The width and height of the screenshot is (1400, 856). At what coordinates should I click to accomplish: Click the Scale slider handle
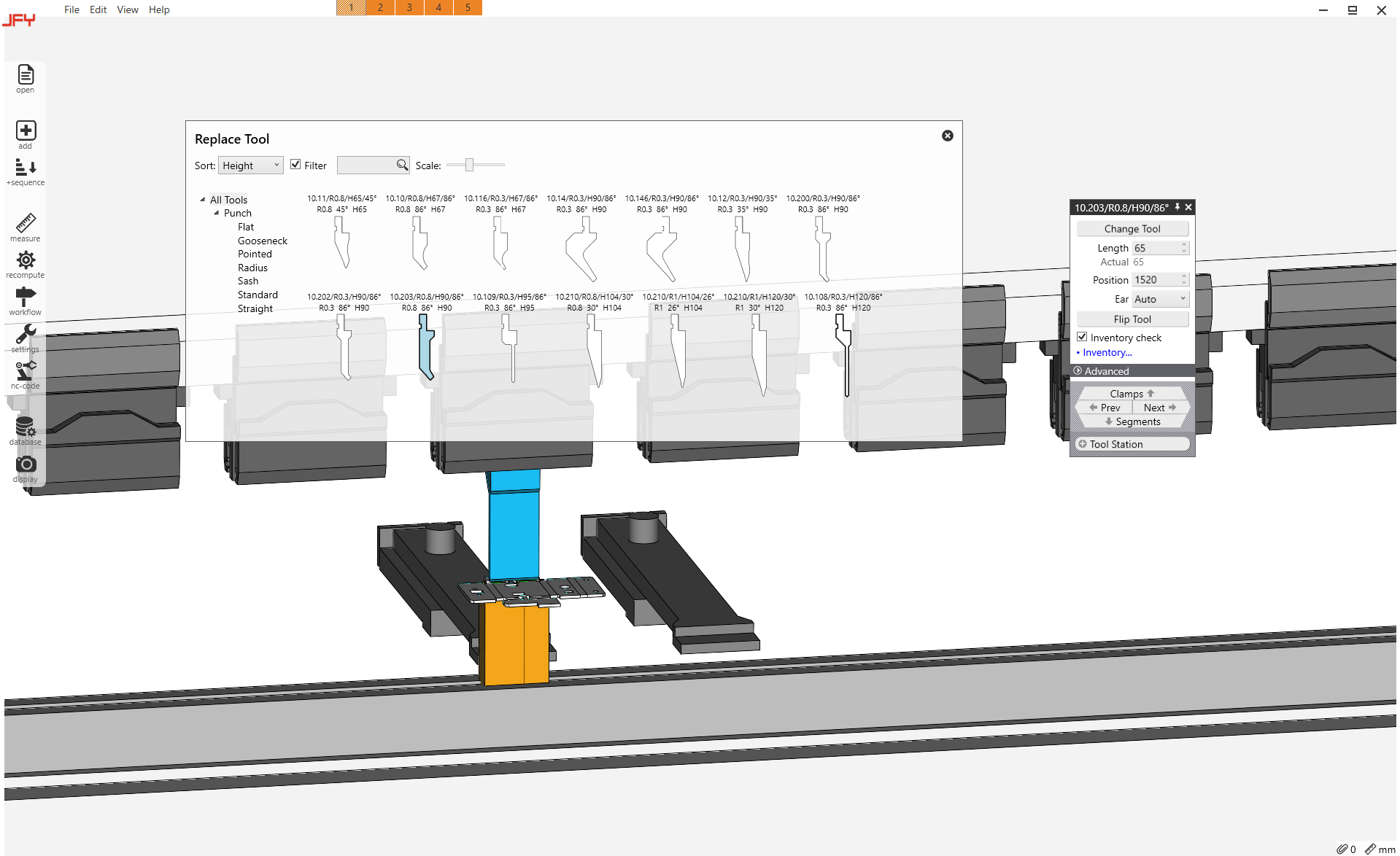pyautogui.click(x=469, y=166)
